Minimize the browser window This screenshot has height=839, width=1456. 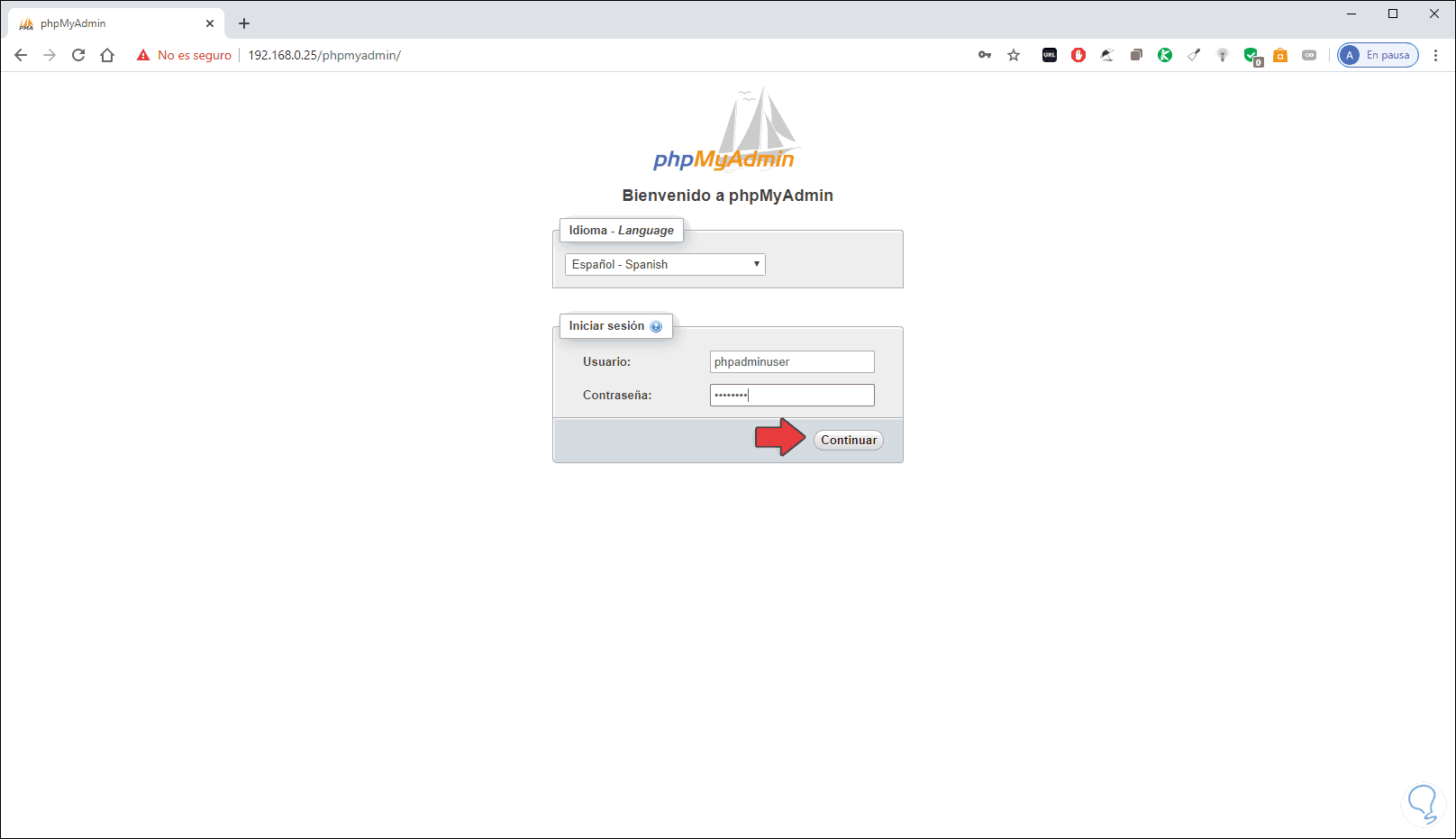[1351, 14]
